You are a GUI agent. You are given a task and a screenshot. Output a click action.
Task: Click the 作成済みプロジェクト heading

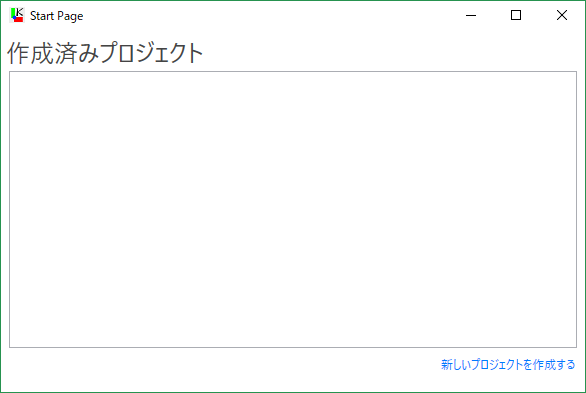[x=105, y=53]
